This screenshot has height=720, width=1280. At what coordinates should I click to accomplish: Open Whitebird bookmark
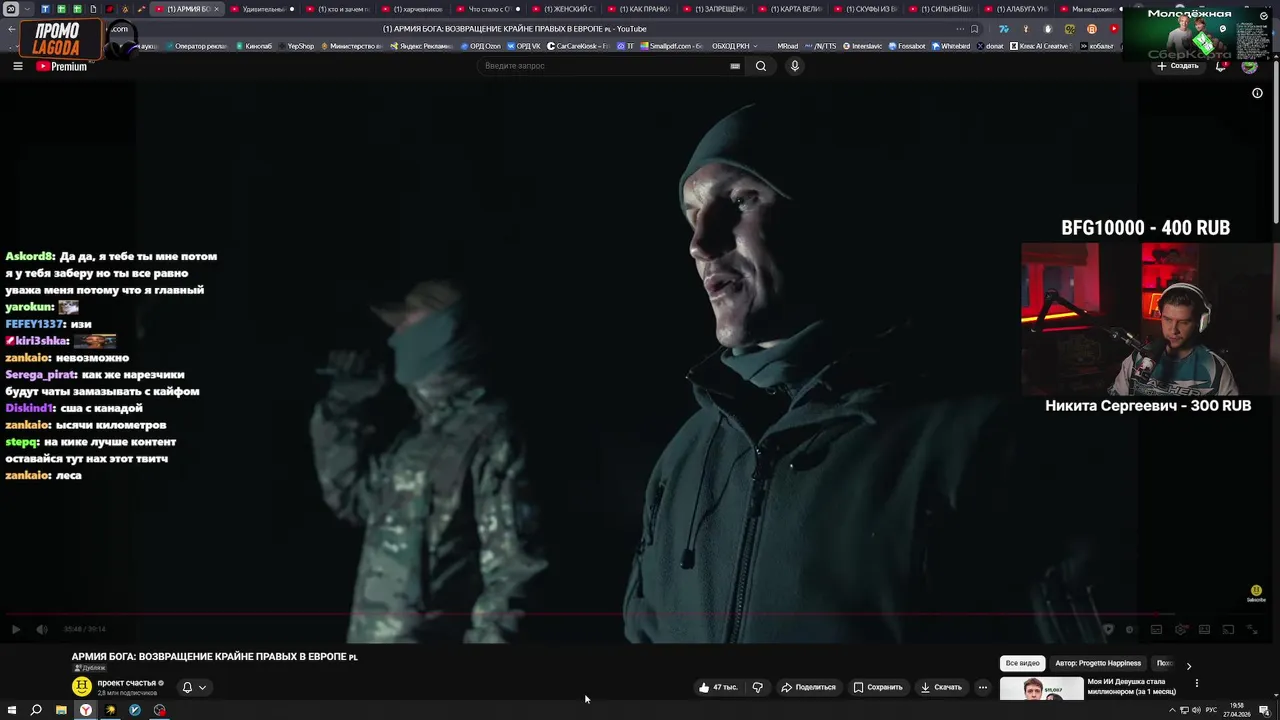tap(950, 46)
